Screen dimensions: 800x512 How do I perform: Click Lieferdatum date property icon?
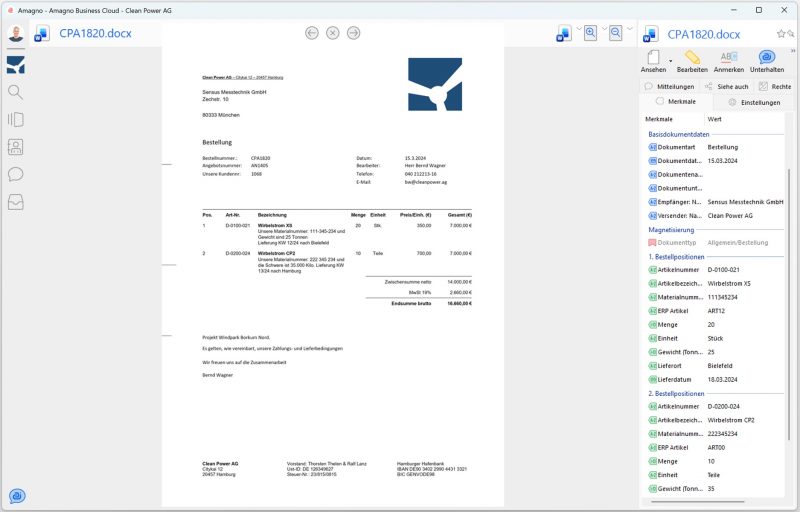[652, 379]
